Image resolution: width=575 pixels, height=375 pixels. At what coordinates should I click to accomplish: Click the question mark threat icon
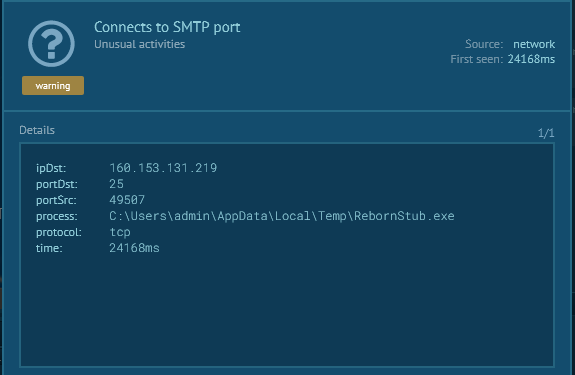tap(51, 44)
